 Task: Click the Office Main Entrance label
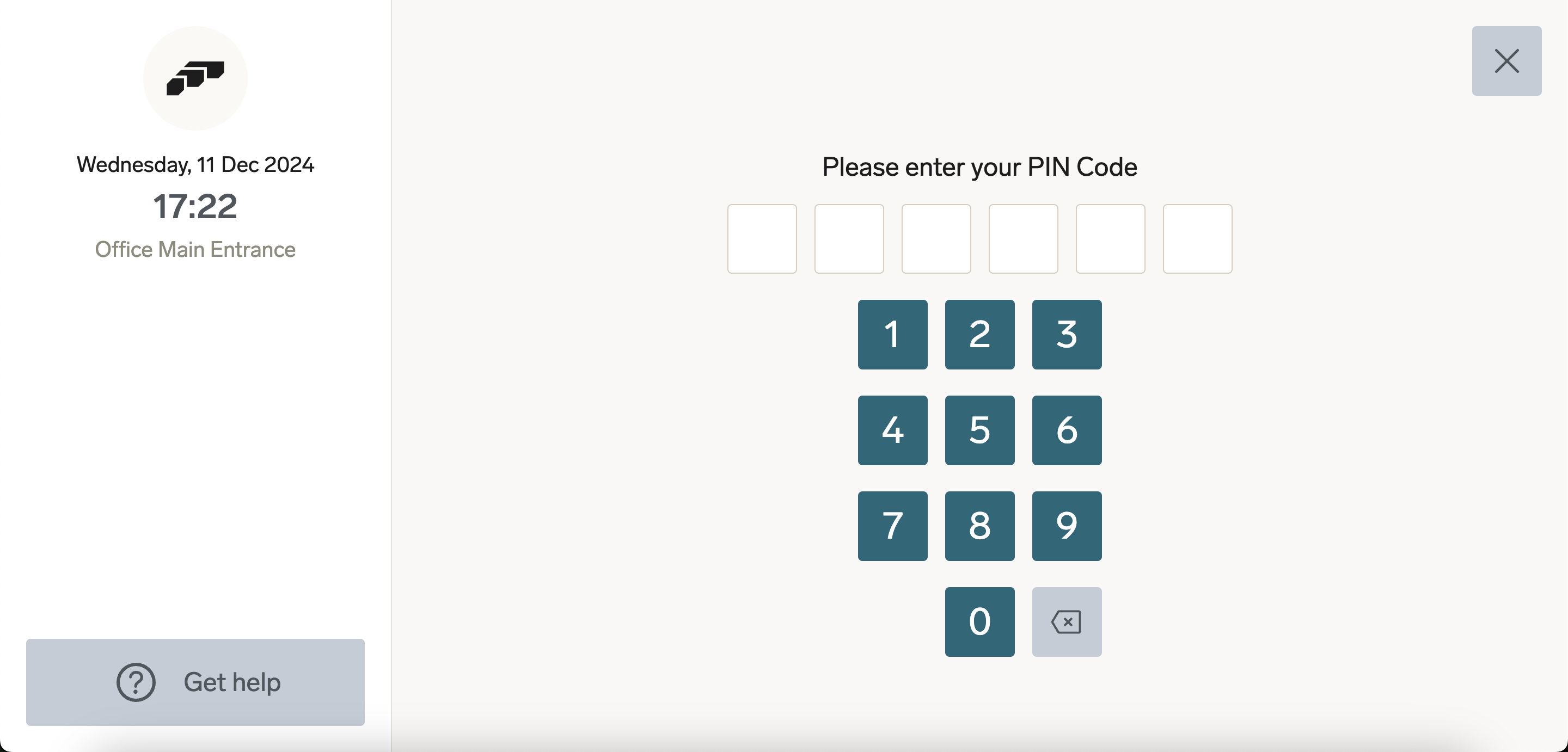point(195,249)
